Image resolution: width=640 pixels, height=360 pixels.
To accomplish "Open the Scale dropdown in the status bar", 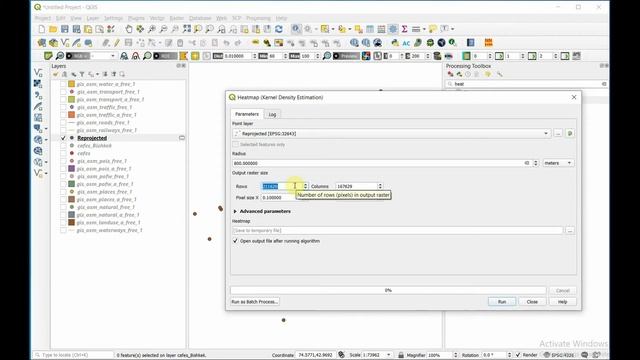I will pyautogui.click(x=388, y=355).
